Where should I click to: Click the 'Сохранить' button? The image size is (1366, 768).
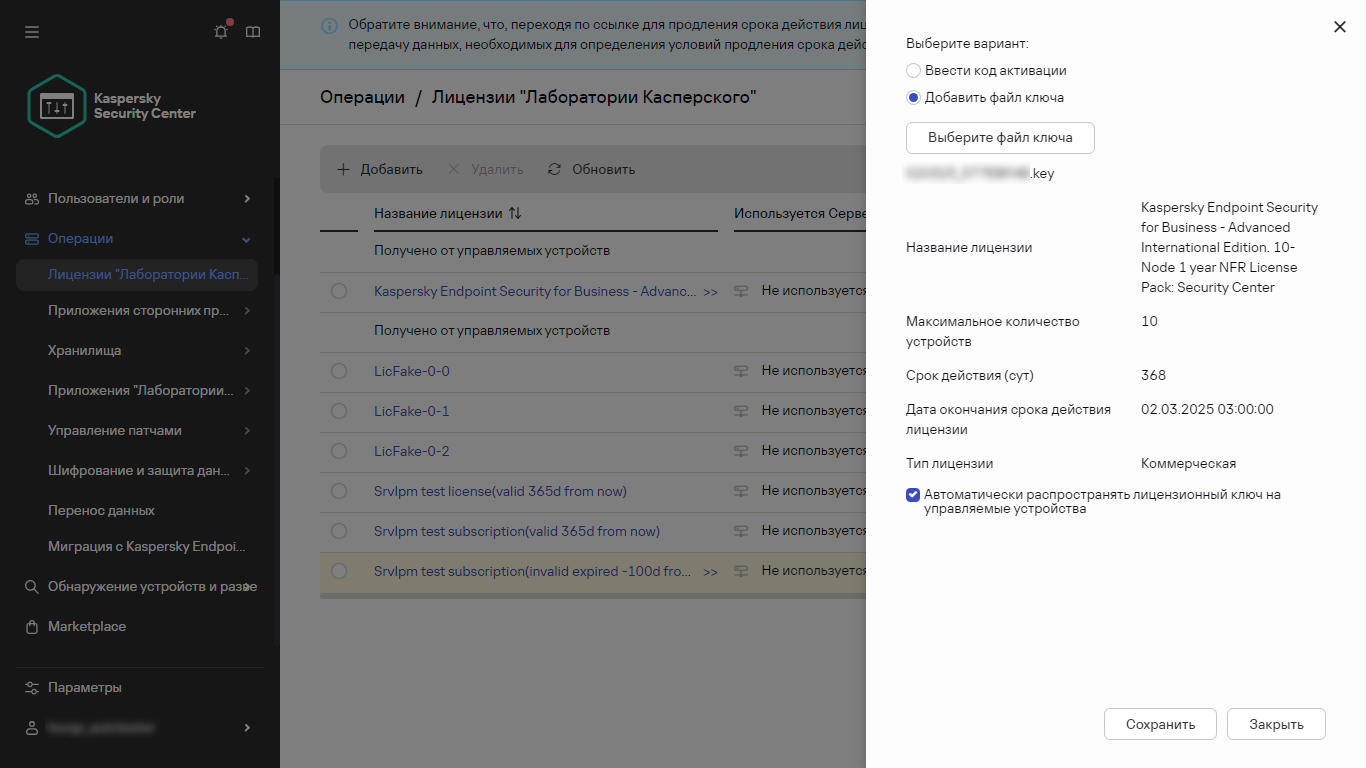click(x=1160, y=723)
